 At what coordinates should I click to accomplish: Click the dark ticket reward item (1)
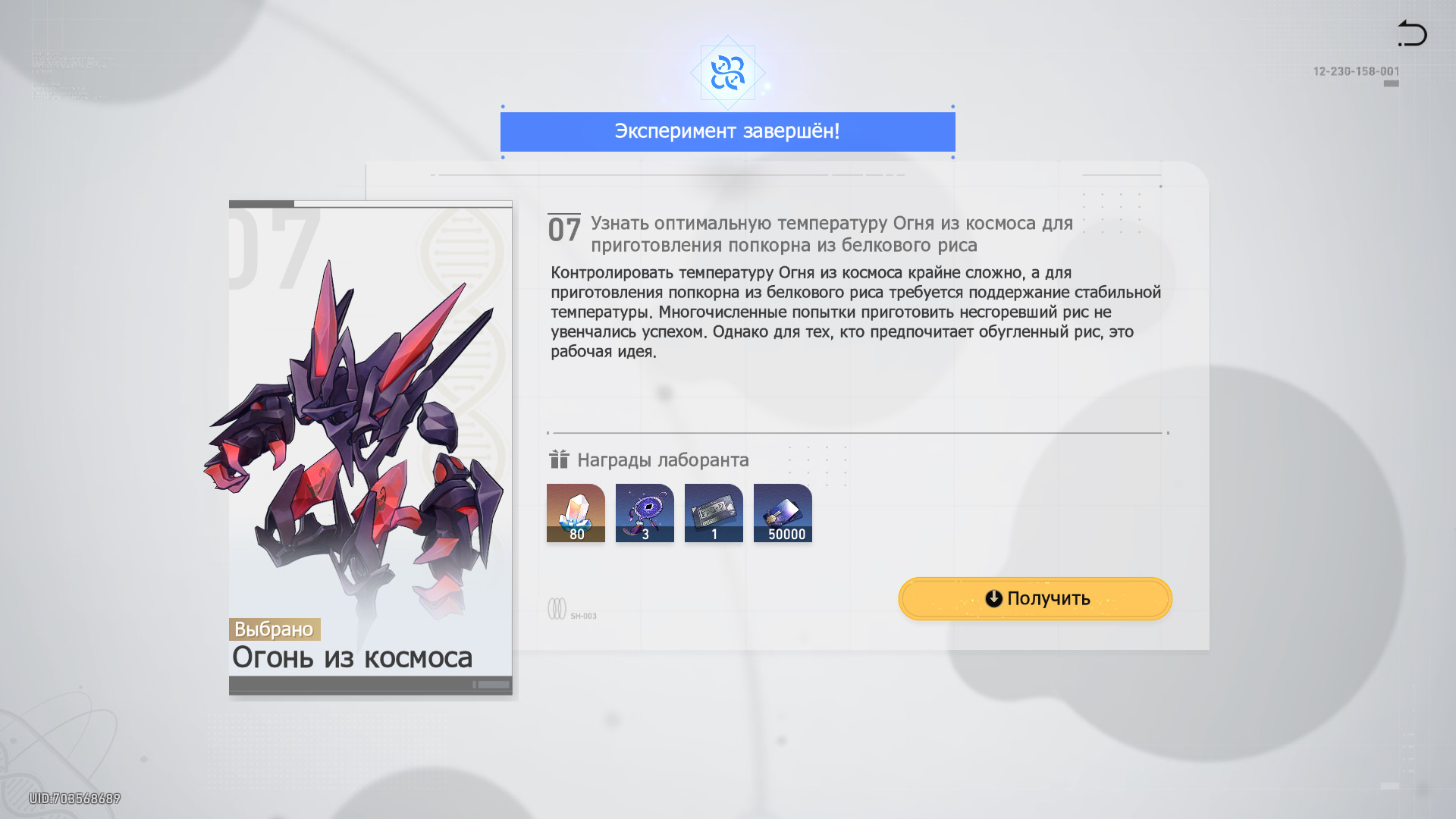click(x=714, y=513)
